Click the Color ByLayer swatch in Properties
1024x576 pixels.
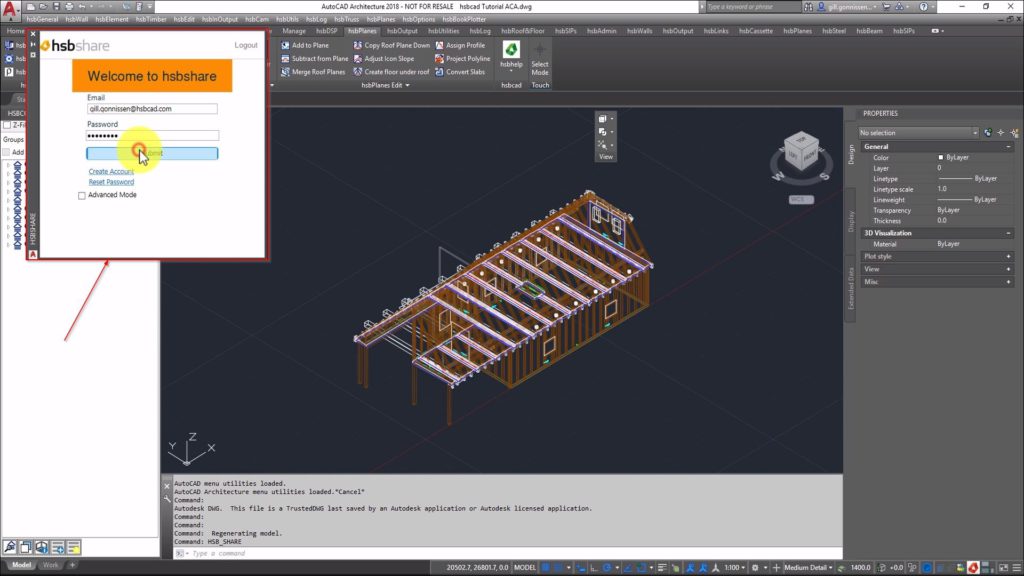click(940, 157)
